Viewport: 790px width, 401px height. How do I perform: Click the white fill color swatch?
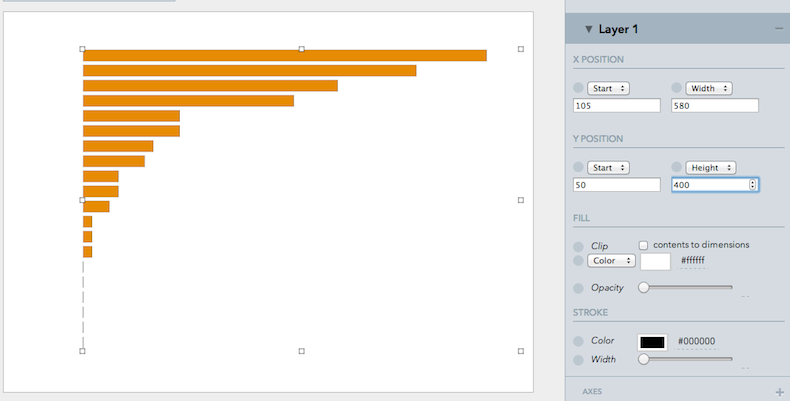coord(655,261)
